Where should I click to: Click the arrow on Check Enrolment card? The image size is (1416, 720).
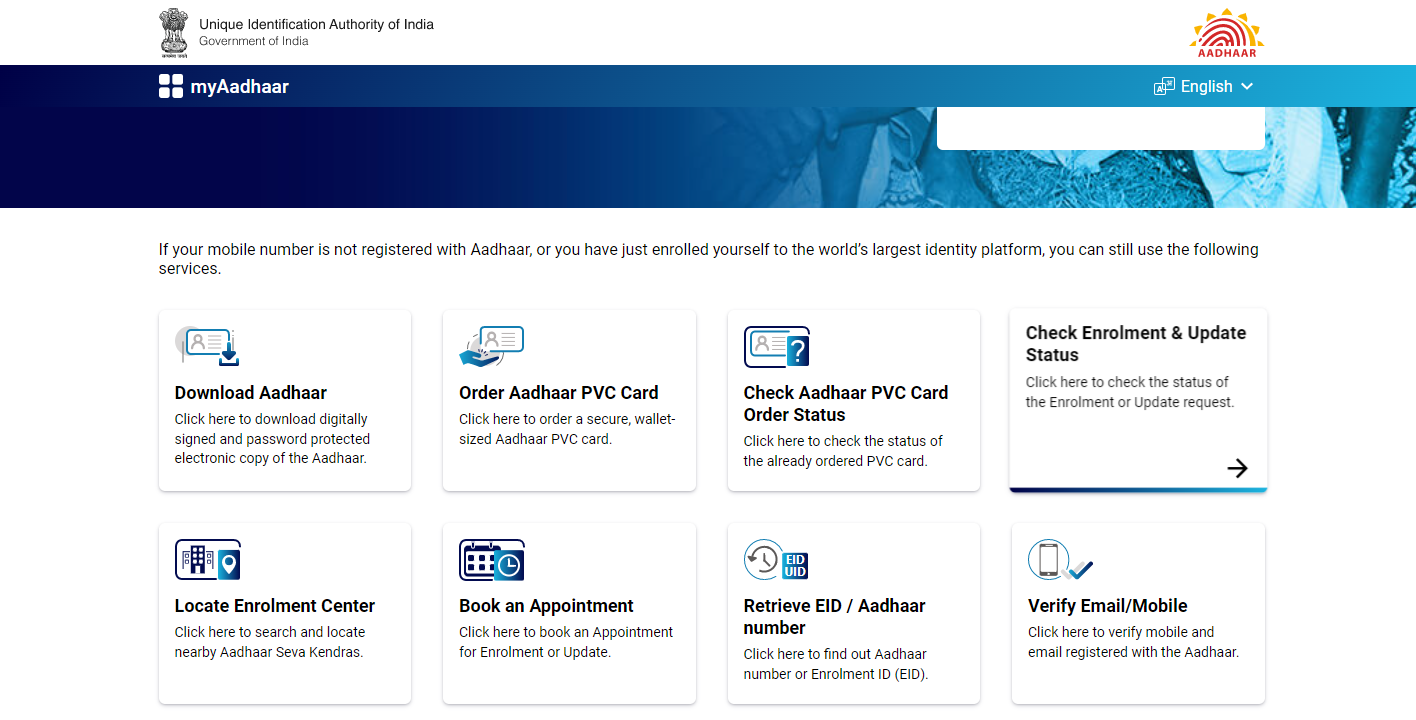tap(1237, 468)
